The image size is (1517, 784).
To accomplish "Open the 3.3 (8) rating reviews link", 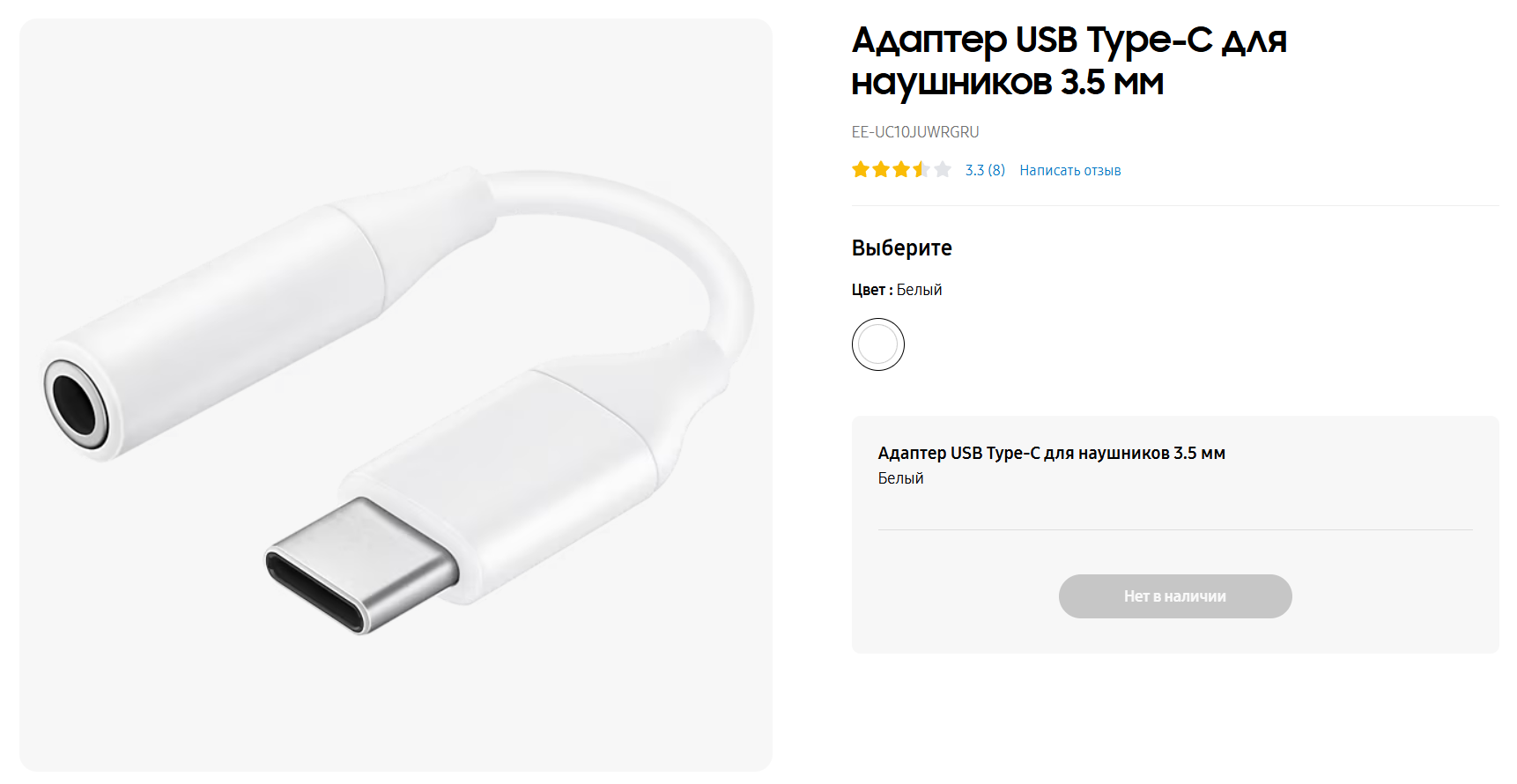I will pyautogui.click(x=985, y=170).
